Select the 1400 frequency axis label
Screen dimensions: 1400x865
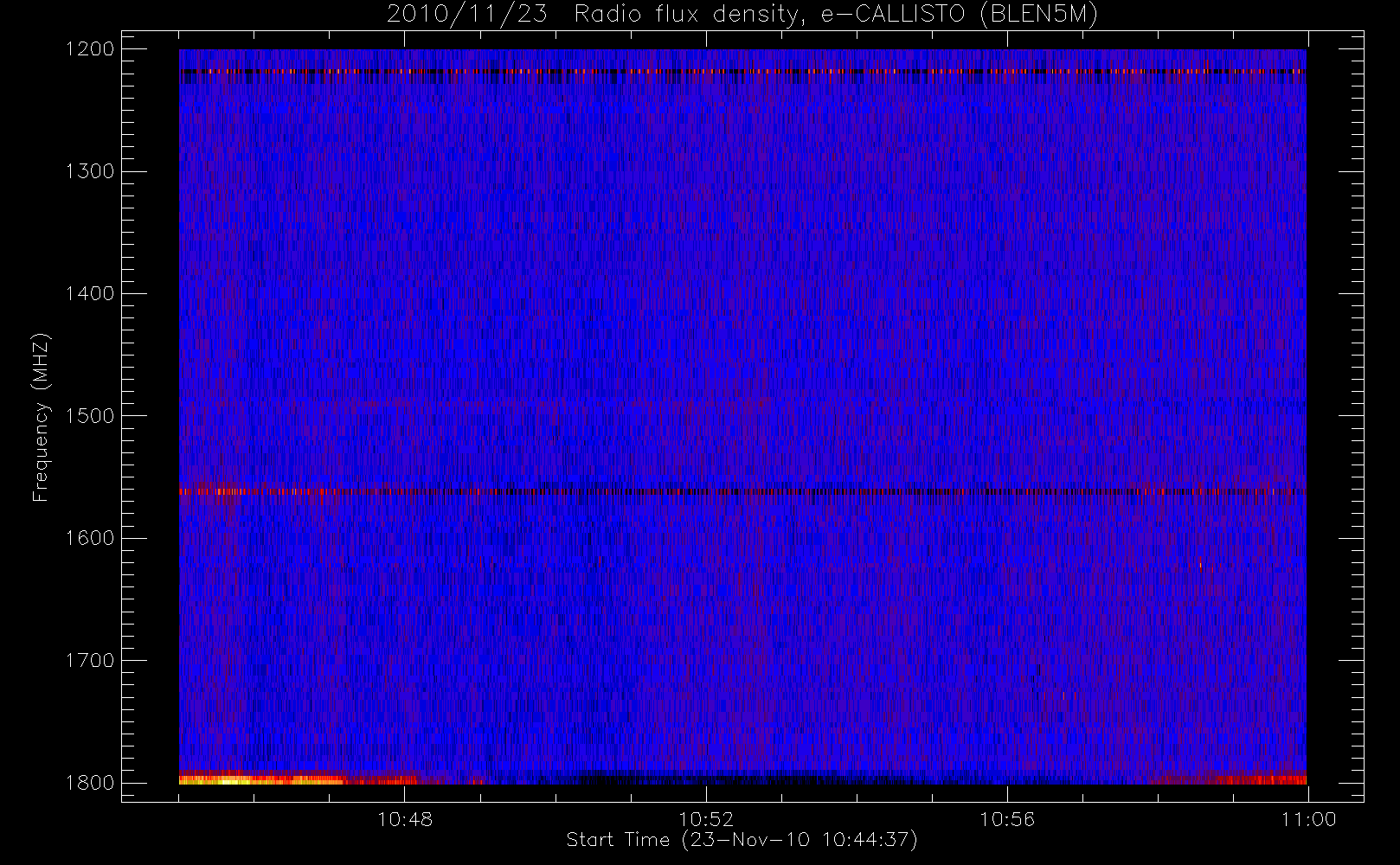(90, 293)
